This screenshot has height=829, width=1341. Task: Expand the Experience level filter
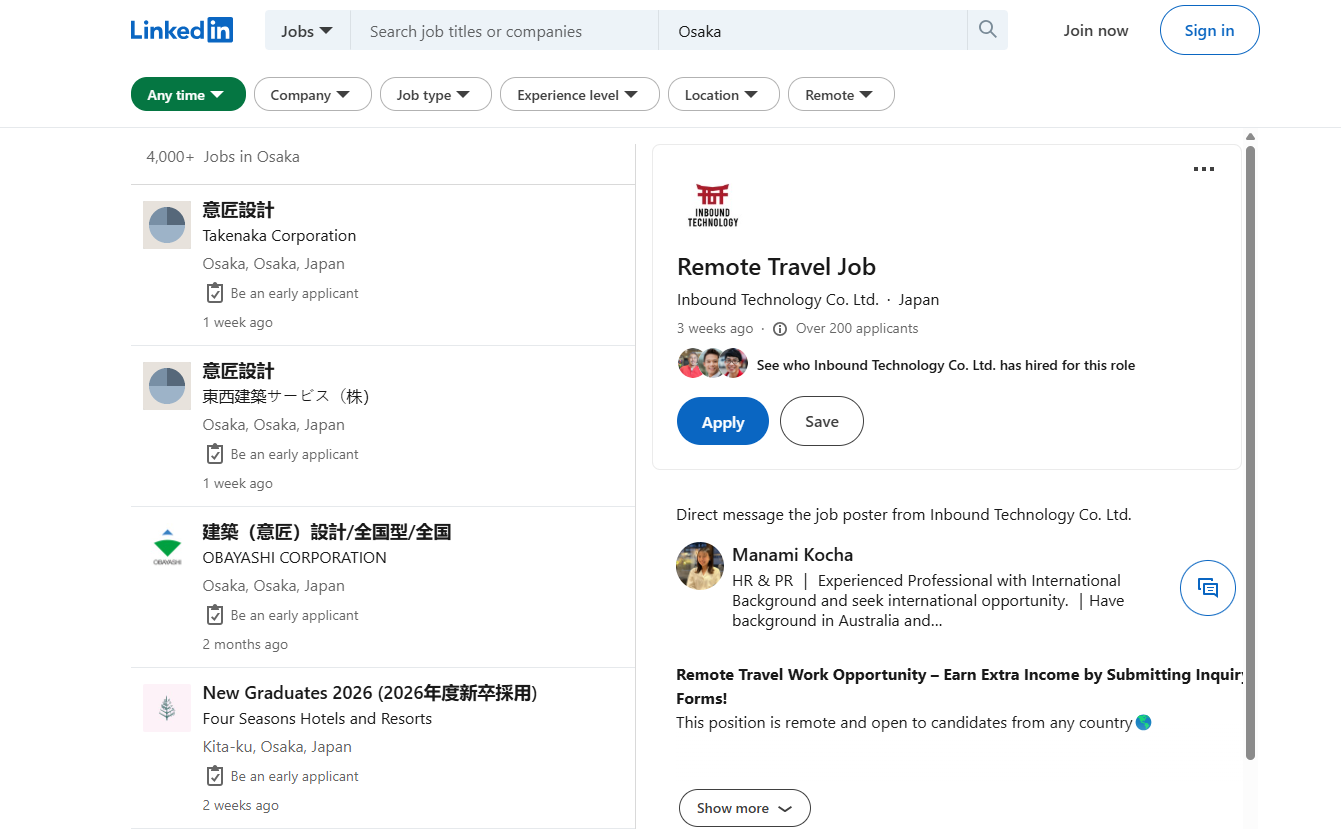(x=579, y=94)
